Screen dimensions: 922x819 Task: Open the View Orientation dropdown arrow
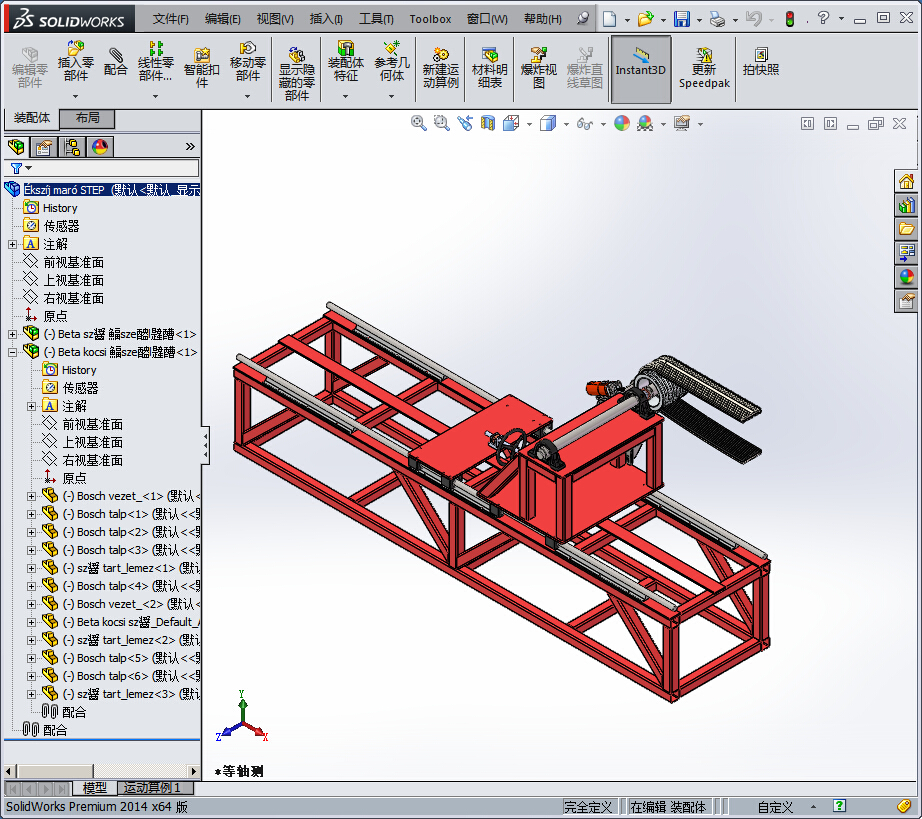(x=530, y=124)
